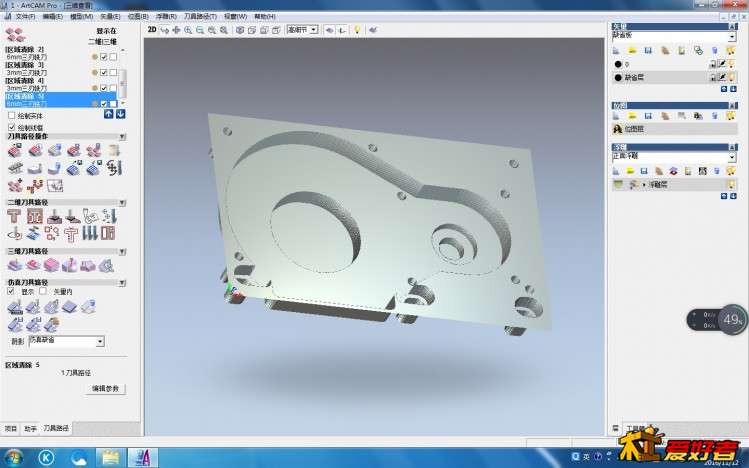This screenshot has width=749, height=468.
Task: Toggle the 绘制实体 checkbox
Action: click(11, 116)
